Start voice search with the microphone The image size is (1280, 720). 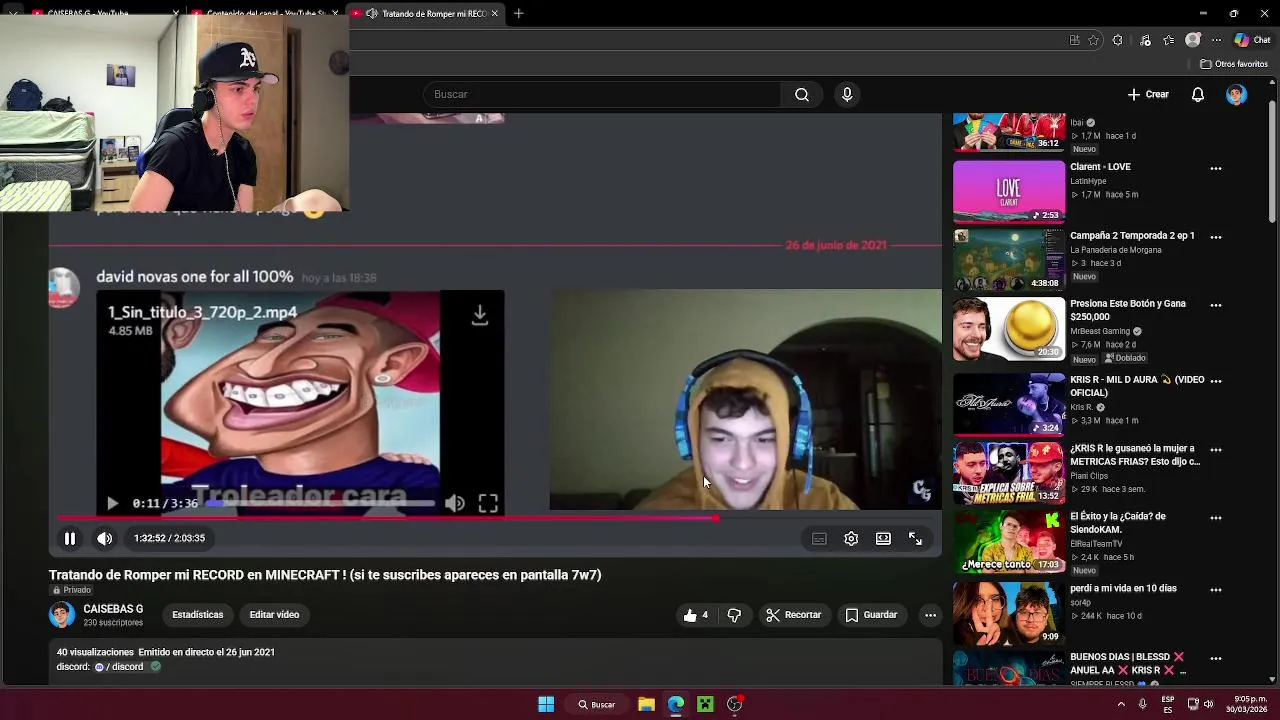tap(847, 94)
